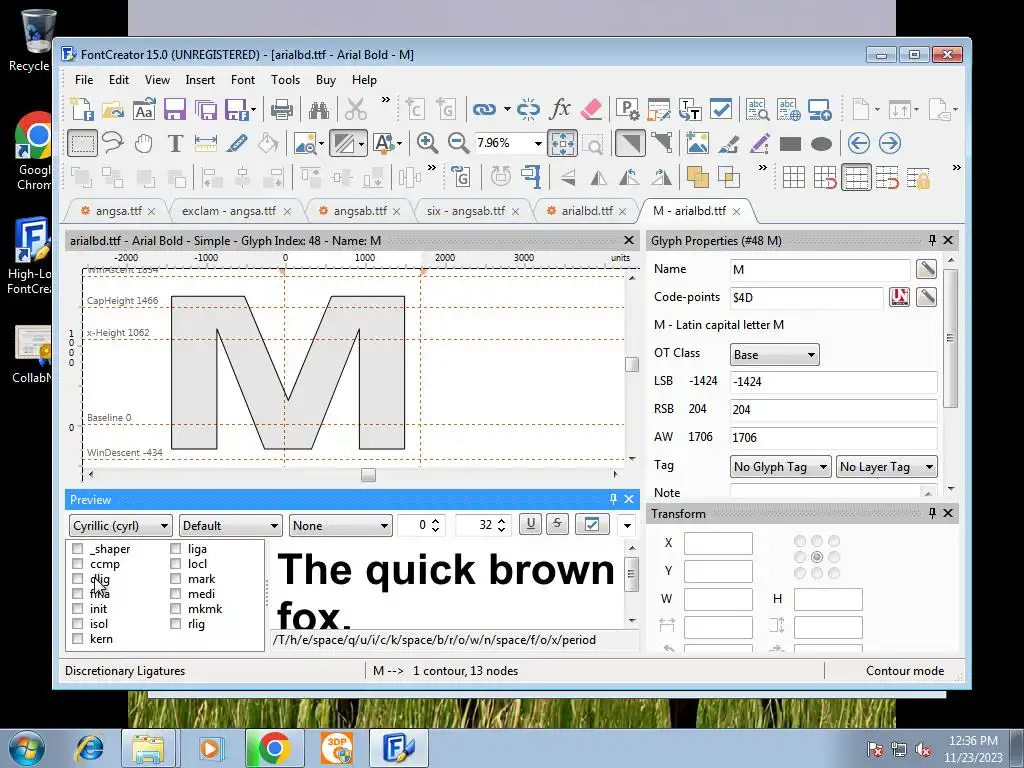Screen dimensions: 1024x768
Task: Click the Zoom In magnifier
Action: point(427,143)
